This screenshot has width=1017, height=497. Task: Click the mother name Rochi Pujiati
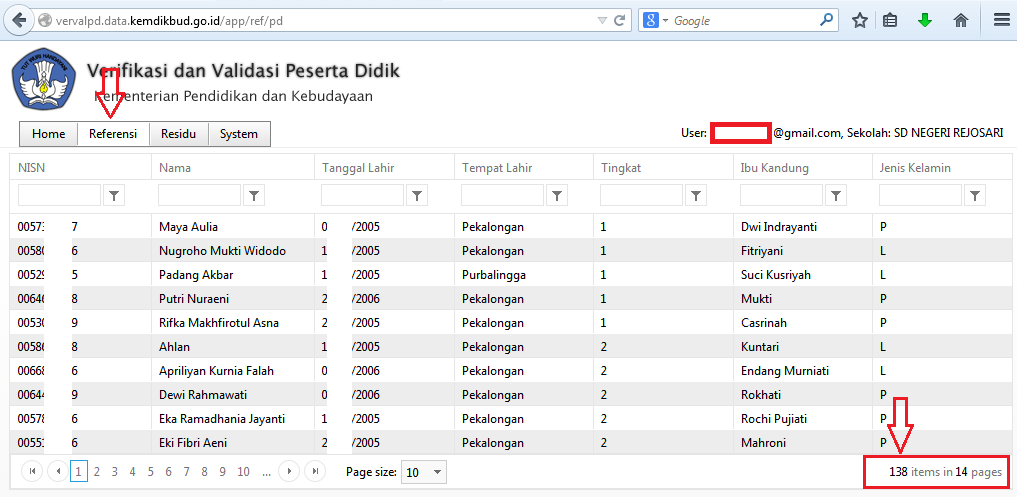(x=774, y=419)
